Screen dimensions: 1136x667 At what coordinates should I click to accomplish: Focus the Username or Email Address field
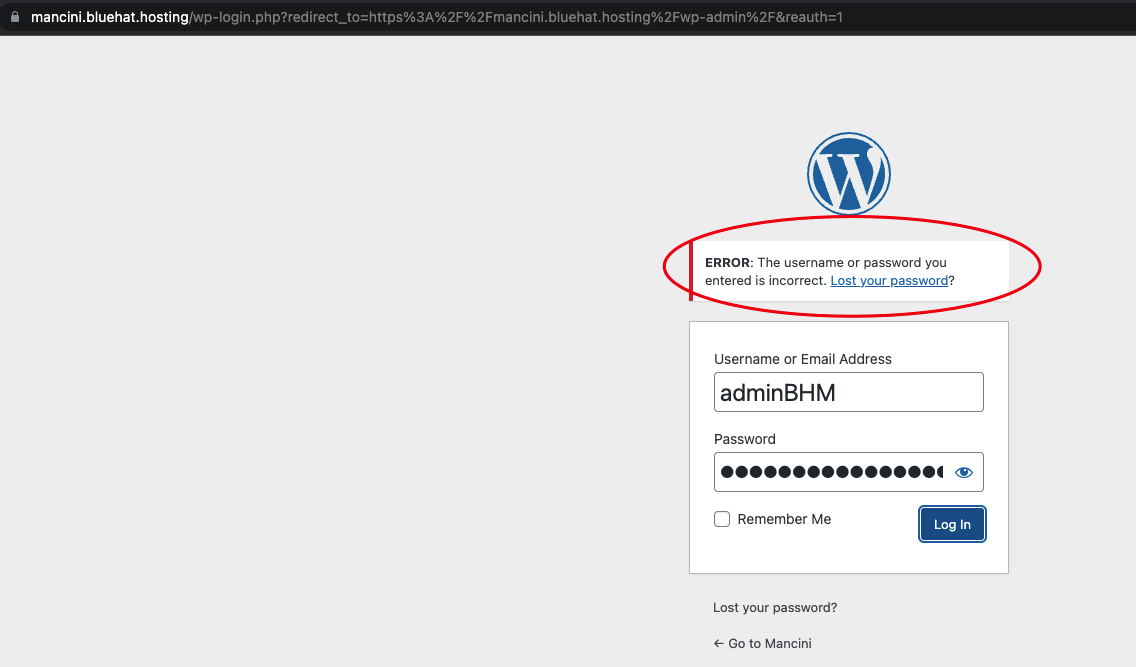click(x=848, y=392)
